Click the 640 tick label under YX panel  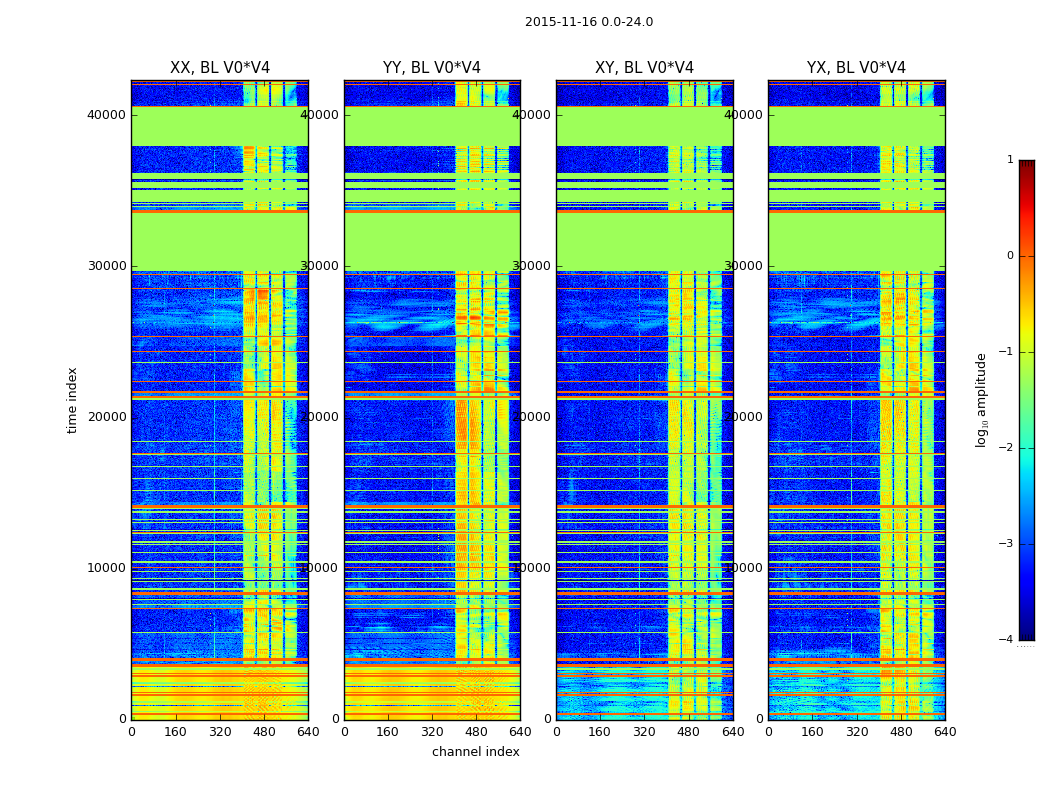945,732
